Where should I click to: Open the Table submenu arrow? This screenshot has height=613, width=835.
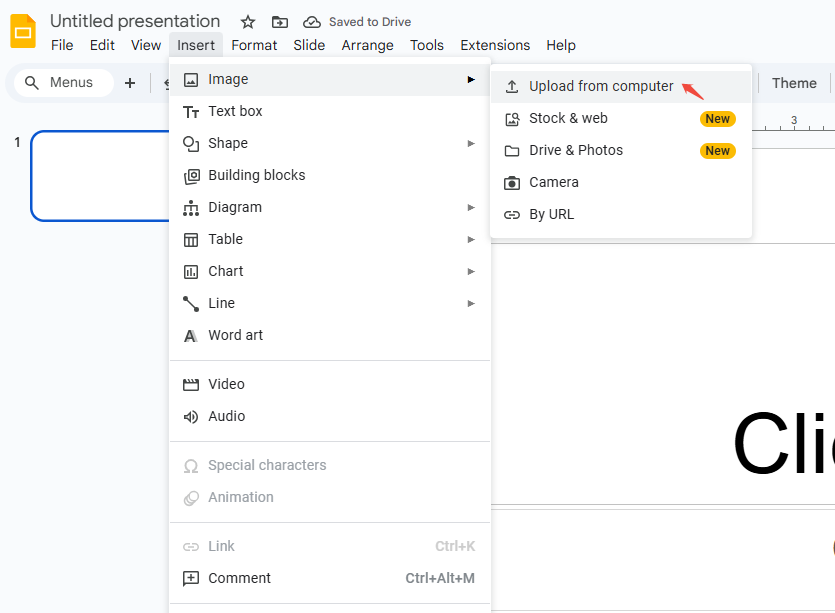click(470, 240)
